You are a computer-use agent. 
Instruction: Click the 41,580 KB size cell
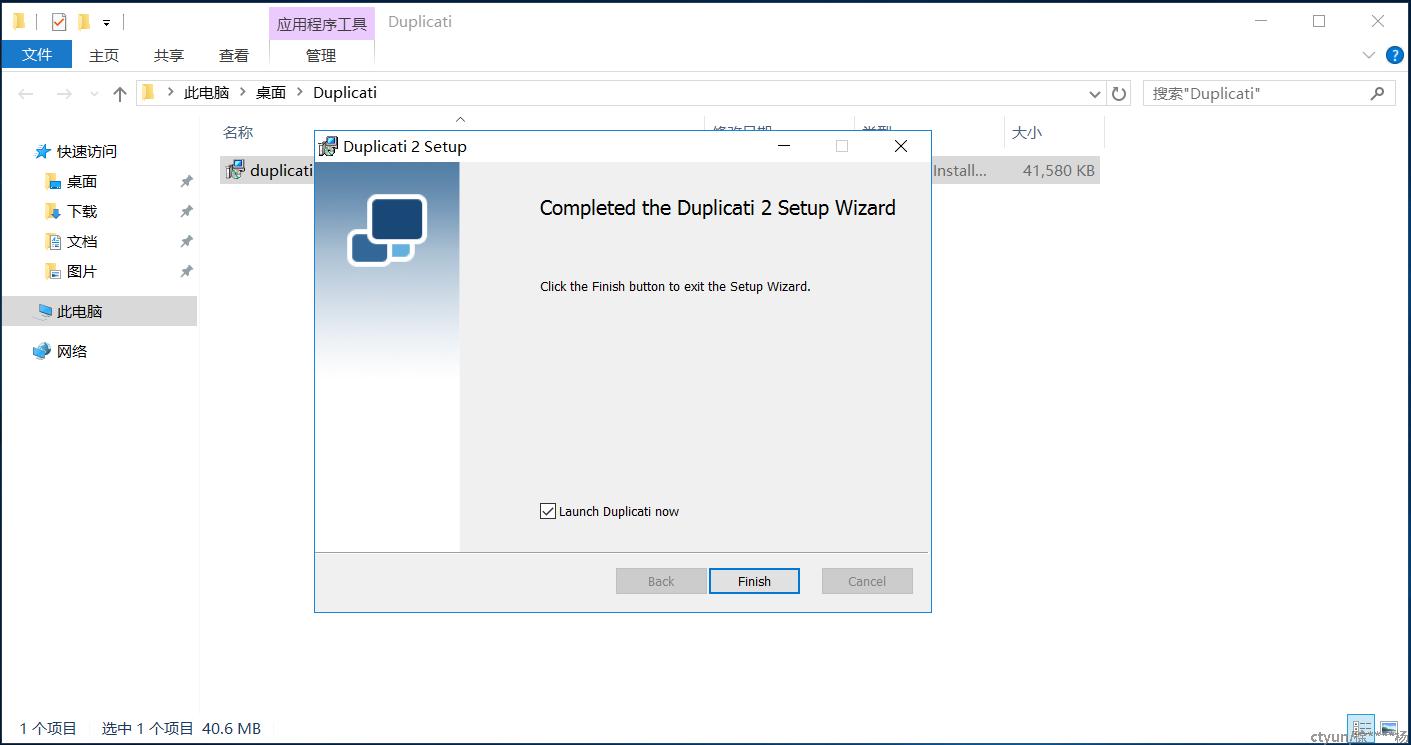(1059, 170)
